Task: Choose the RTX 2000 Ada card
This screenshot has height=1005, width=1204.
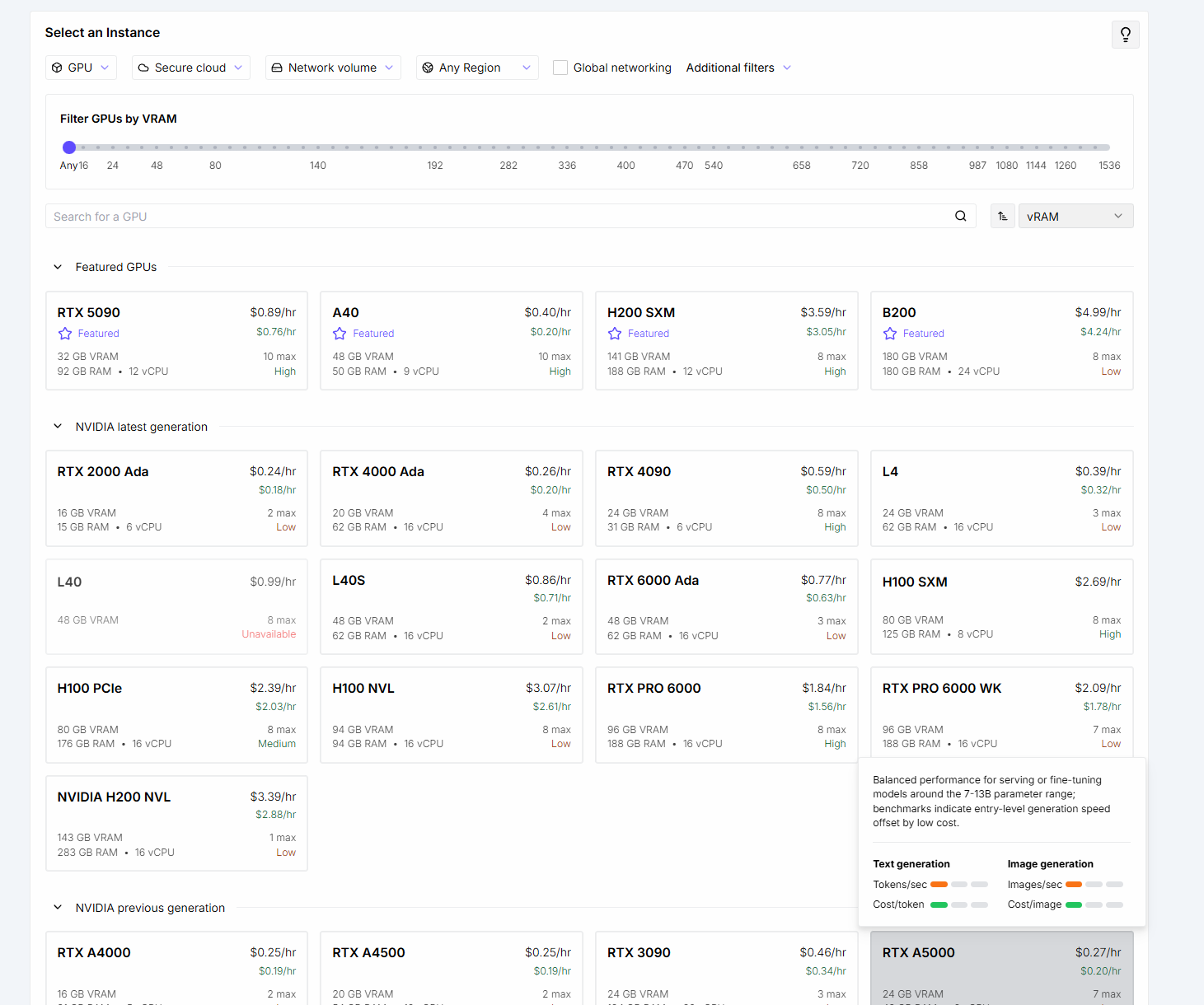Action: pyautogui.click(x=176, y=498)
